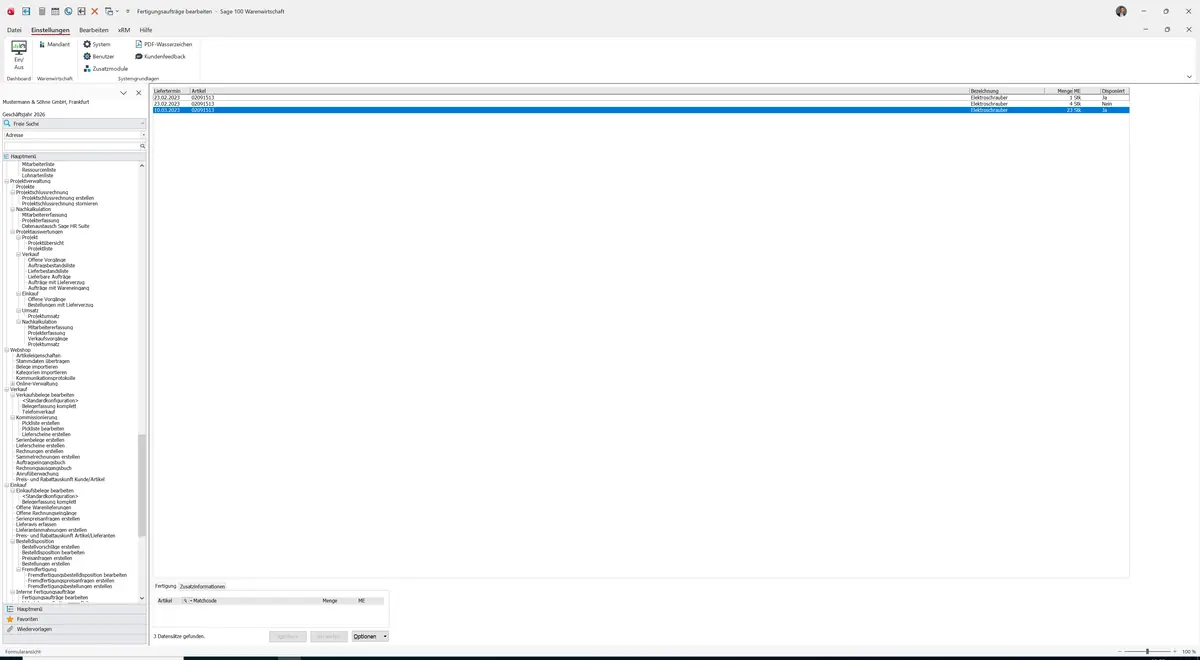Screen dimensions: 1200x660
Task: Open the Mandant settings
Action: pyautogui.click(x=54, y=45)
